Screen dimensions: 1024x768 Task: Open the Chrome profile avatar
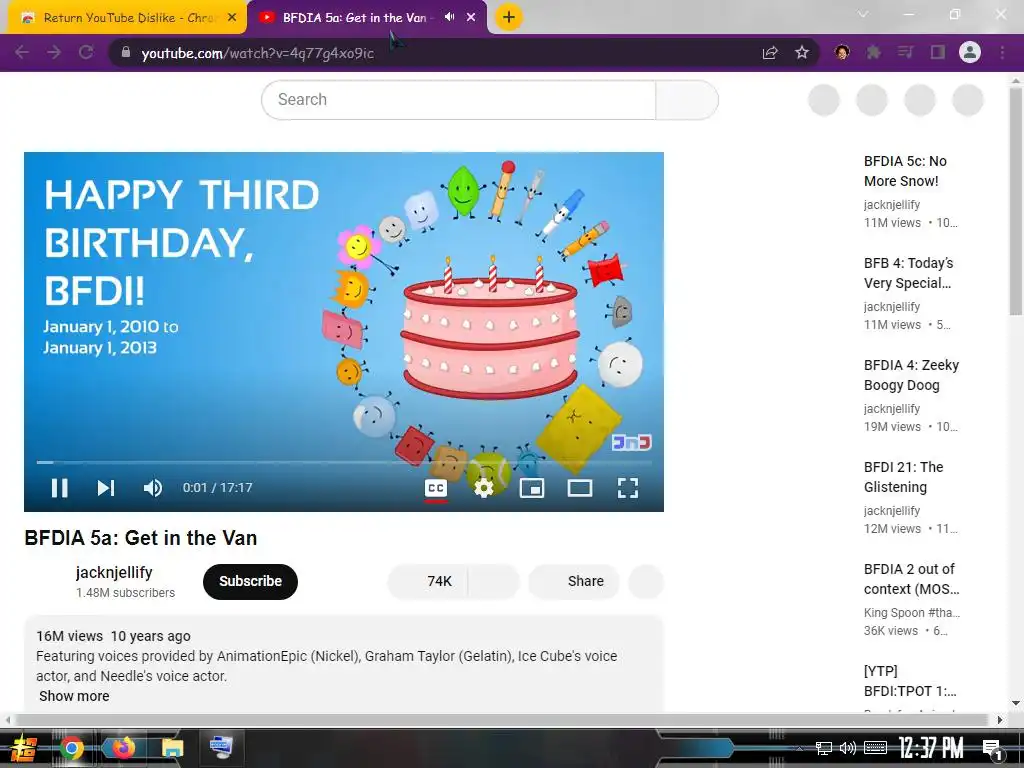click(970, 52)
